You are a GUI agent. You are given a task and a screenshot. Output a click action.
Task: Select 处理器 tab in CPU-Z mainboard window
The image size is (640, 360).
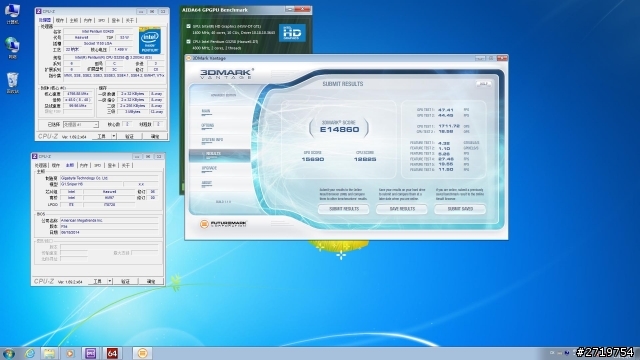pyautogui.click(x=41, y=165)
